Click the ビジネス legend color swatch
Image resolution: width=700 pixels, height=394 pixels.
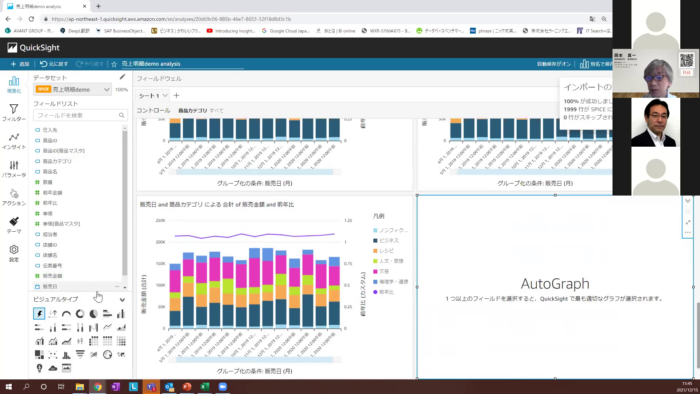(x=375, y=241)
